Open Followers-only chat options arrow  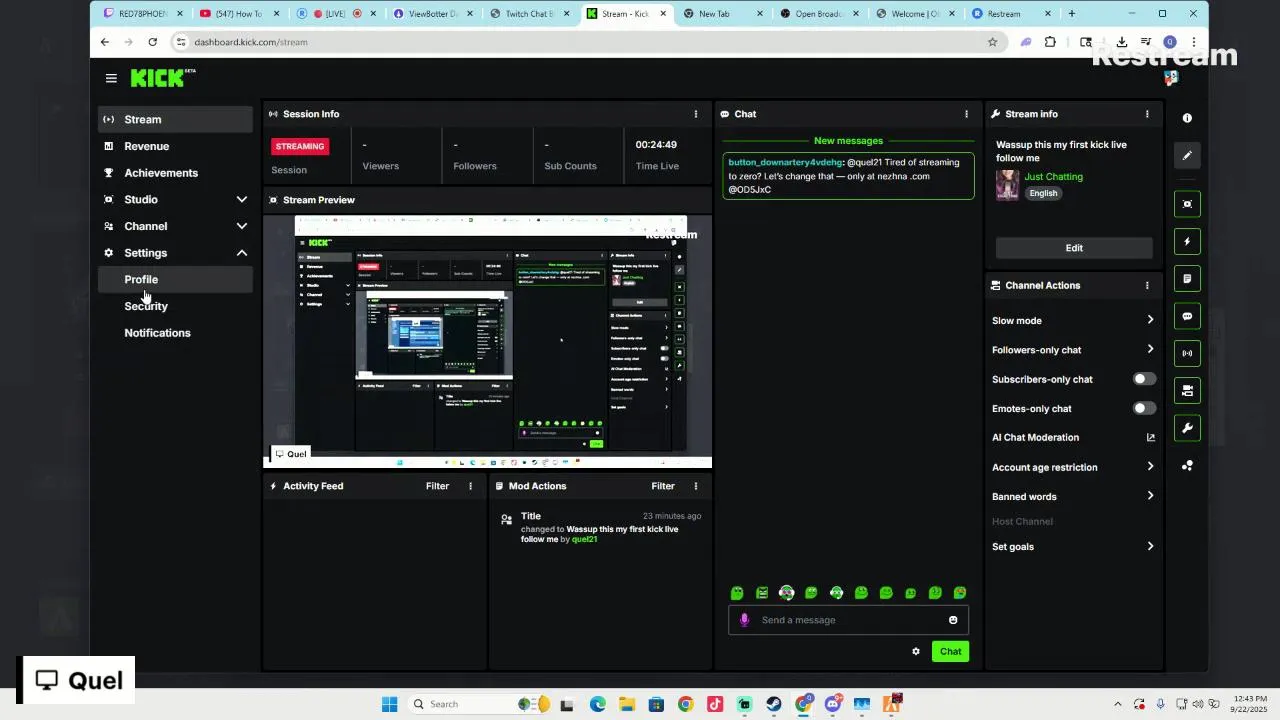point(1150,349)
